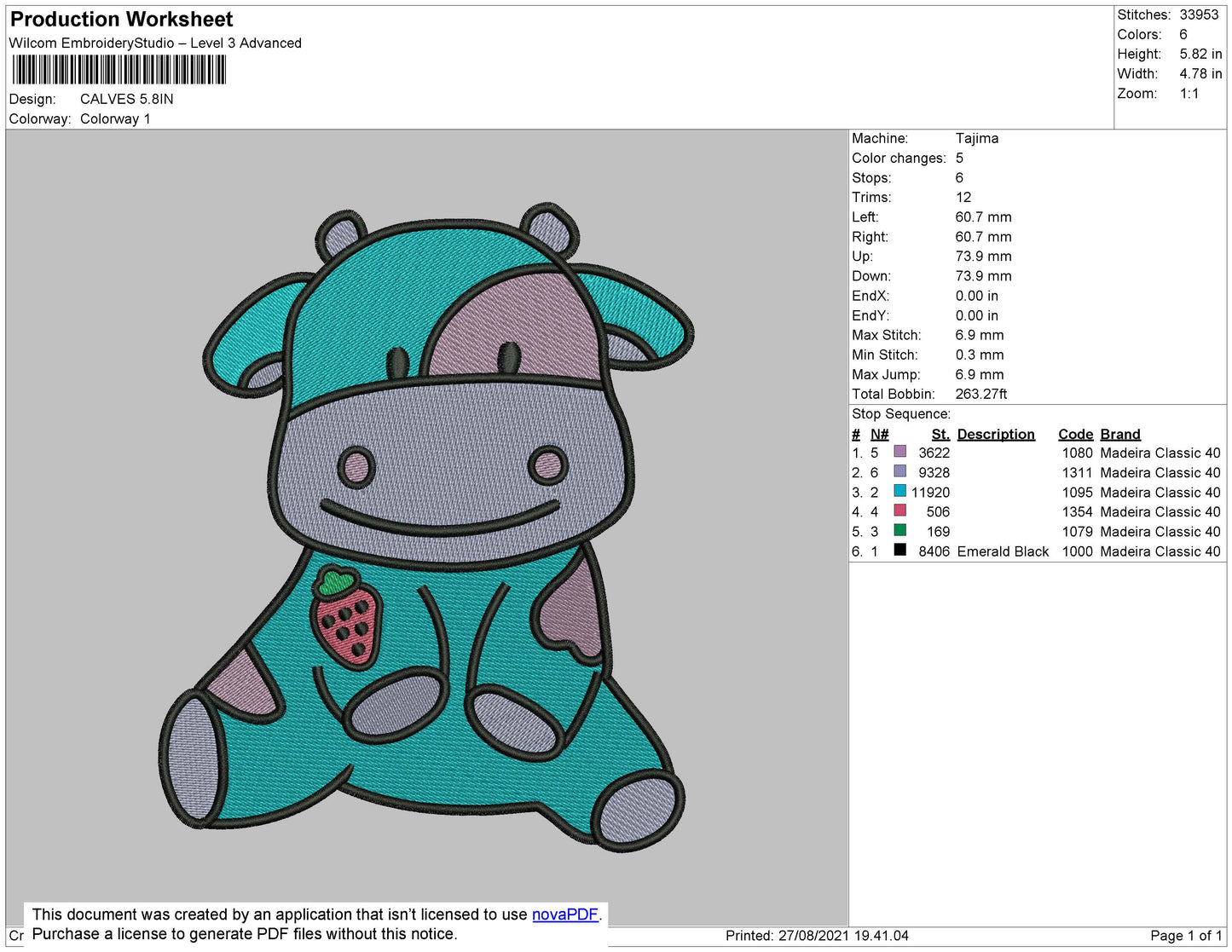This screenshot has width=1232, height=952.
Task: Click the 'Color changes:' label
Action: point(899,159)
